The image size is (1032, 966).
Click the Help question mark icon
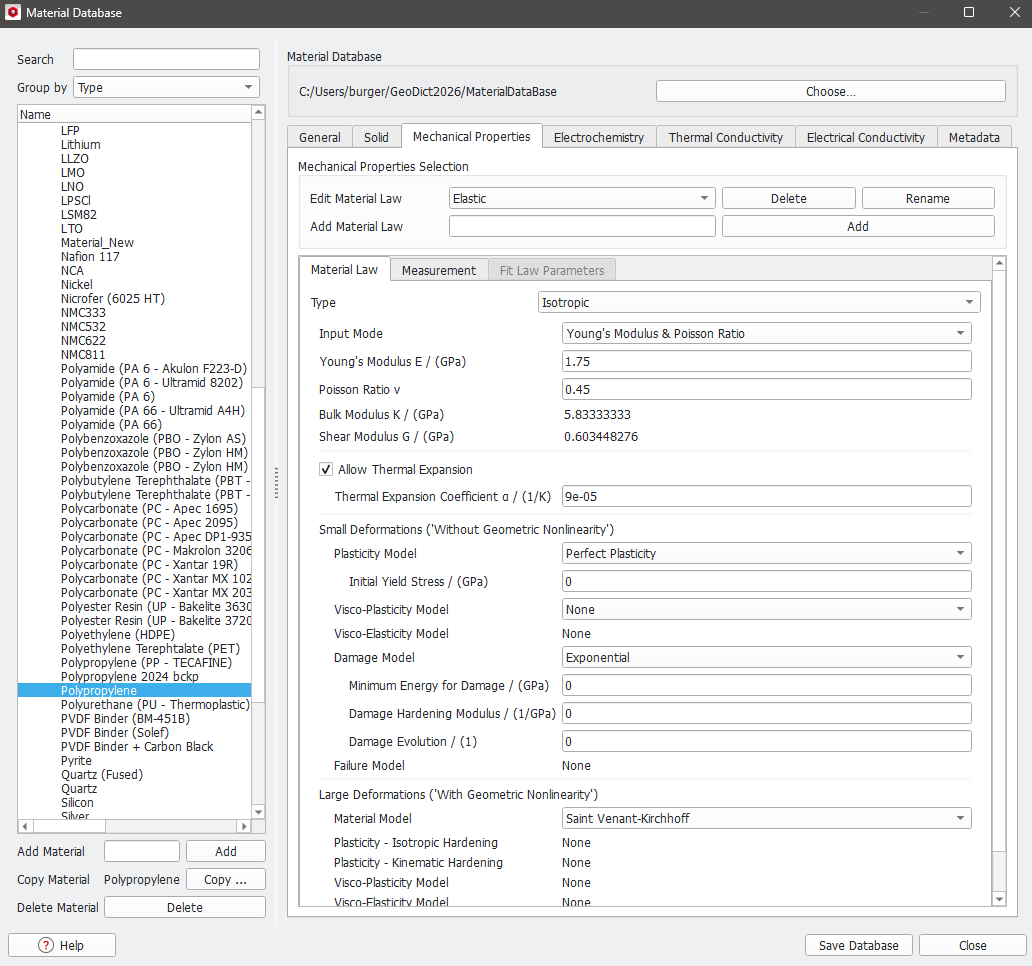[44, 944]
